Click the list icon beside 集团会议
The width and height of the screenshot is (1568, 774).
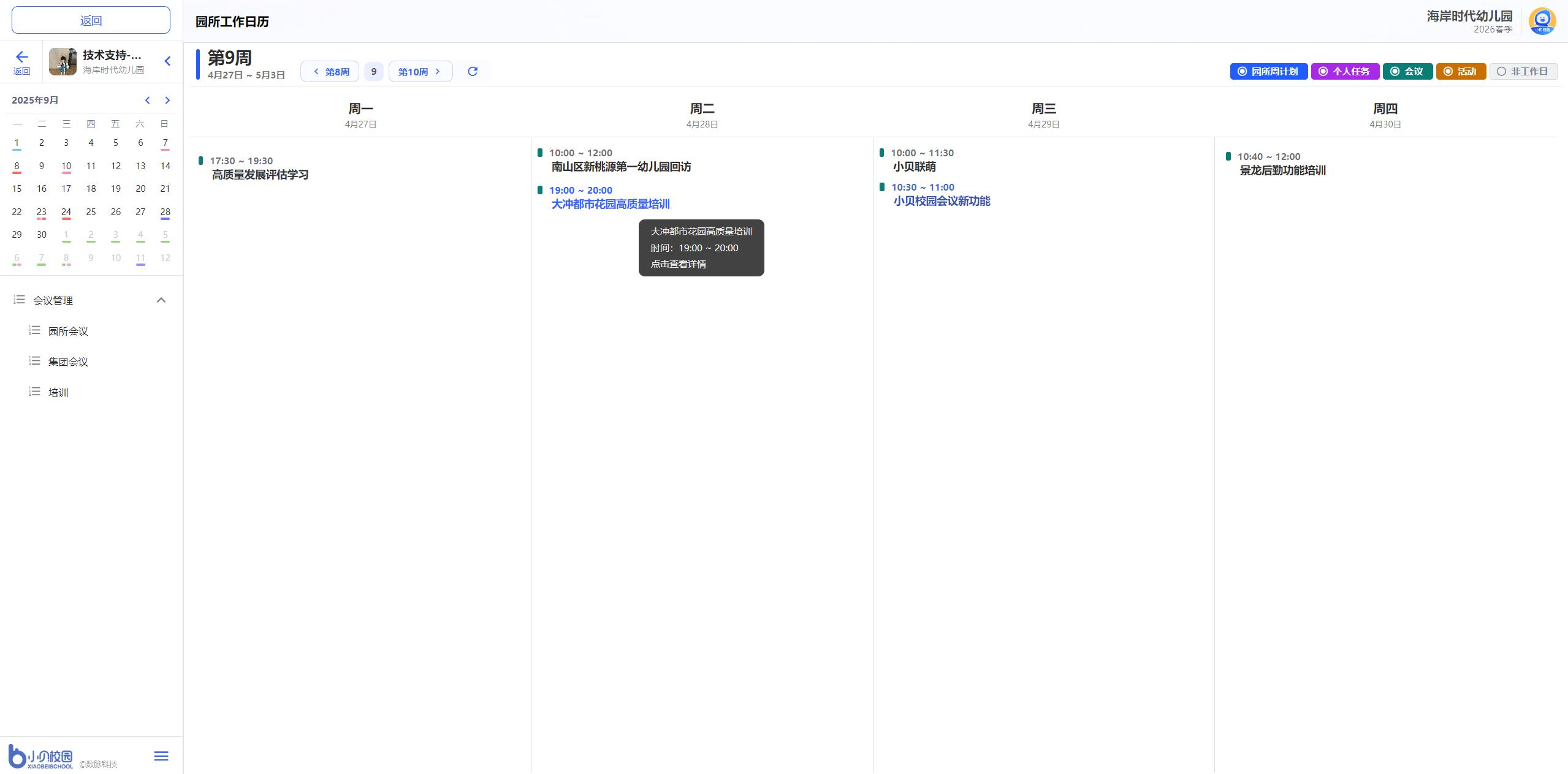35,362
